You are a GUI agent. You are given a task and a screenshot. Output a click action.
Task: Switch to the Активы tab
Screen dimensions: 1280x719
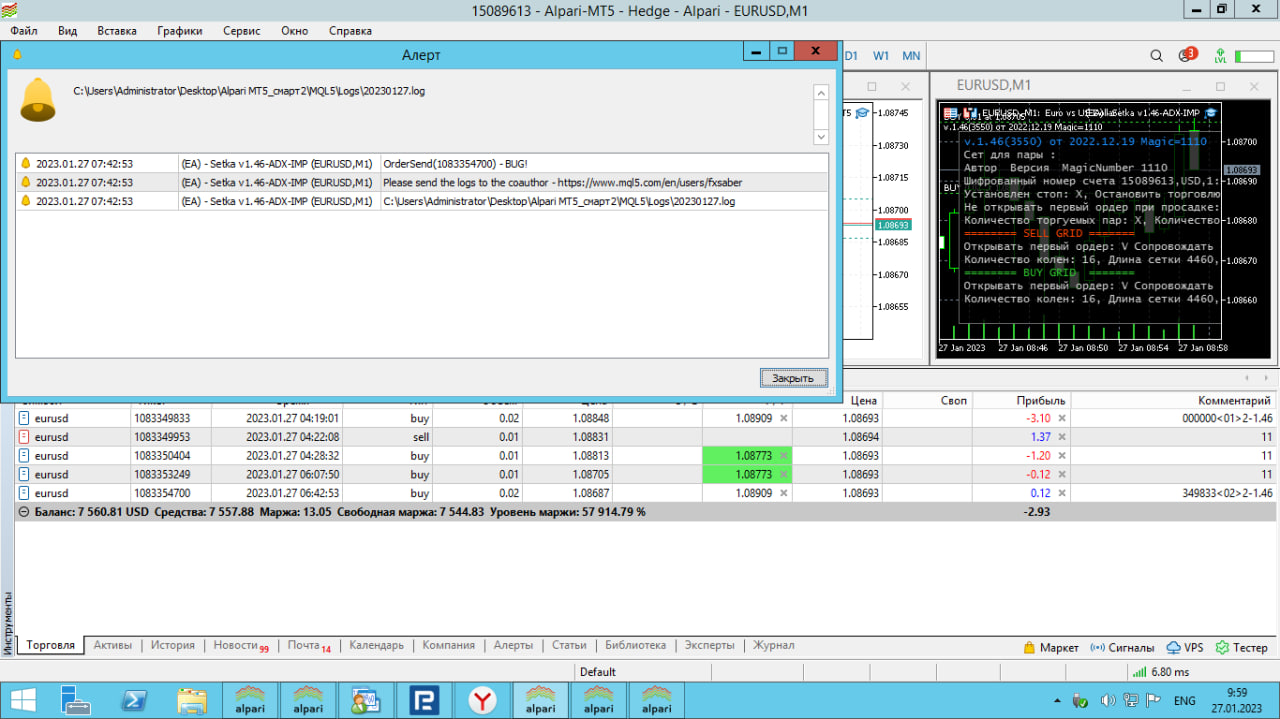coord(113,645)
